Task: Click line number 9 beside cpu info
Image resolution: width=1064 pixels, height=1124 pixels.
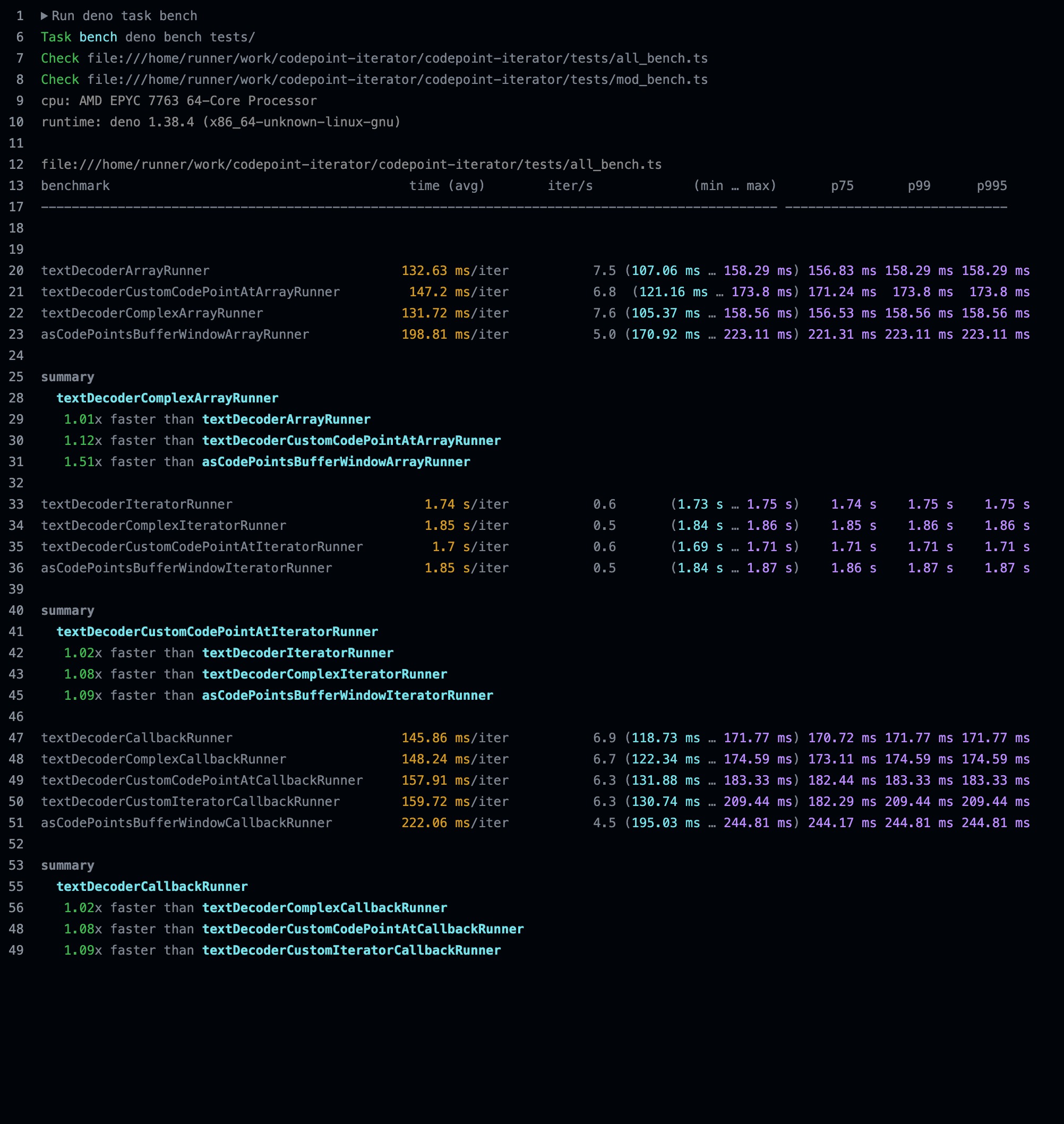Action: pos(20,101)
